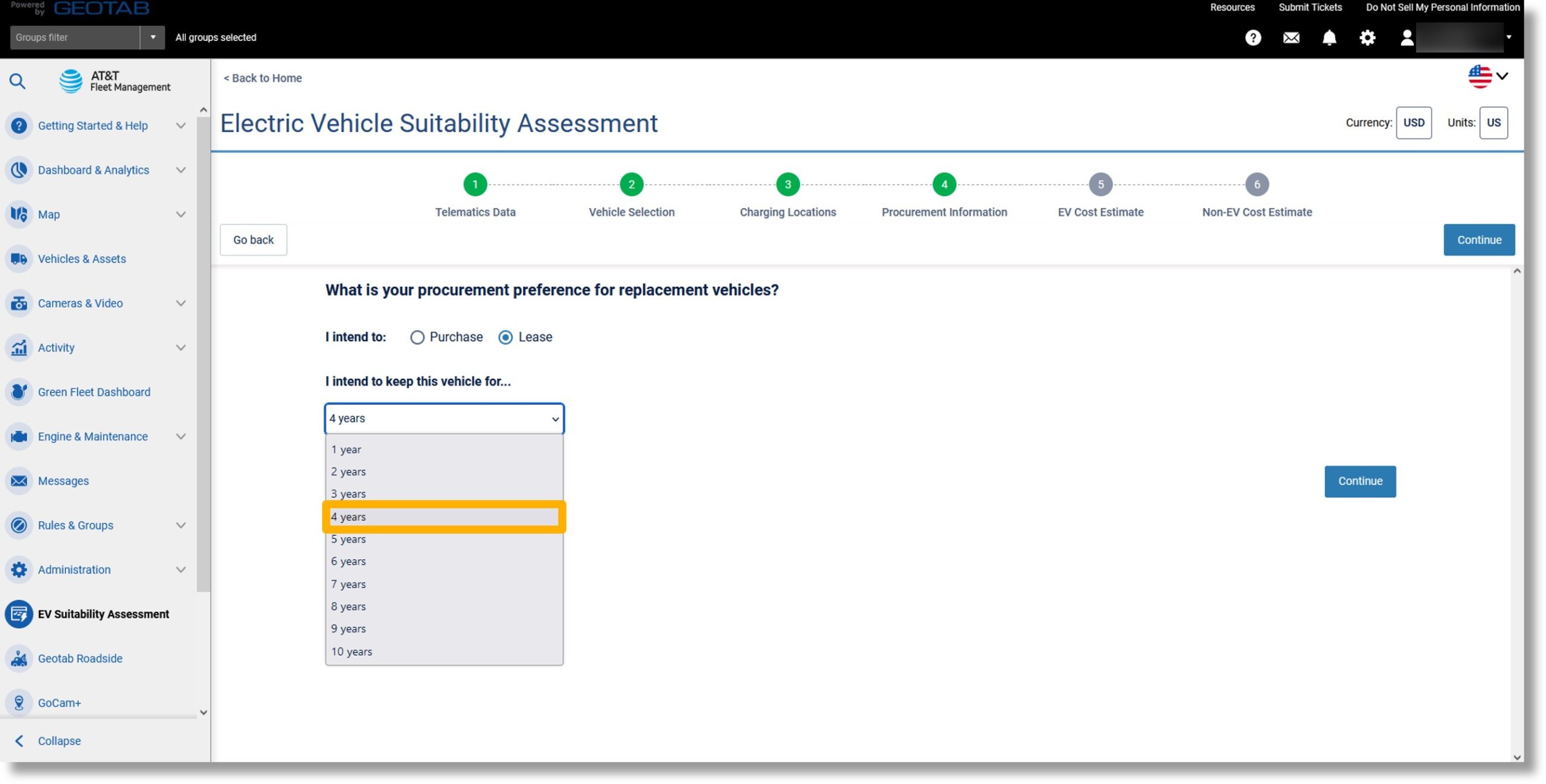Select the Lease radio button
The height and width of the screenshot is (784, 1546).
(x=505, y=336)
